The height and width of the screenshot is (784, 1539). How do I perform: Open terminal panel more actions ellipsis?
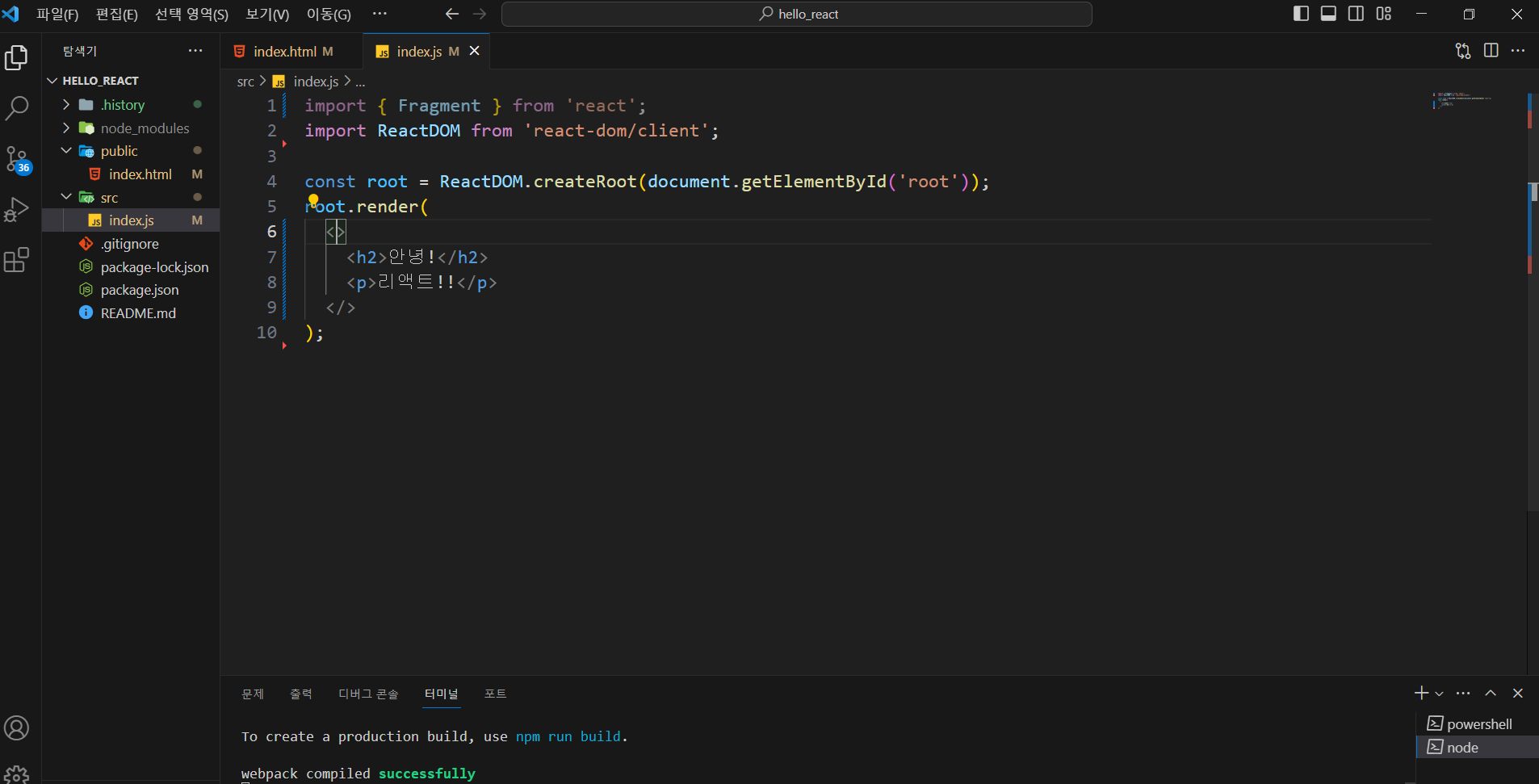click(x=1463, y=694)
